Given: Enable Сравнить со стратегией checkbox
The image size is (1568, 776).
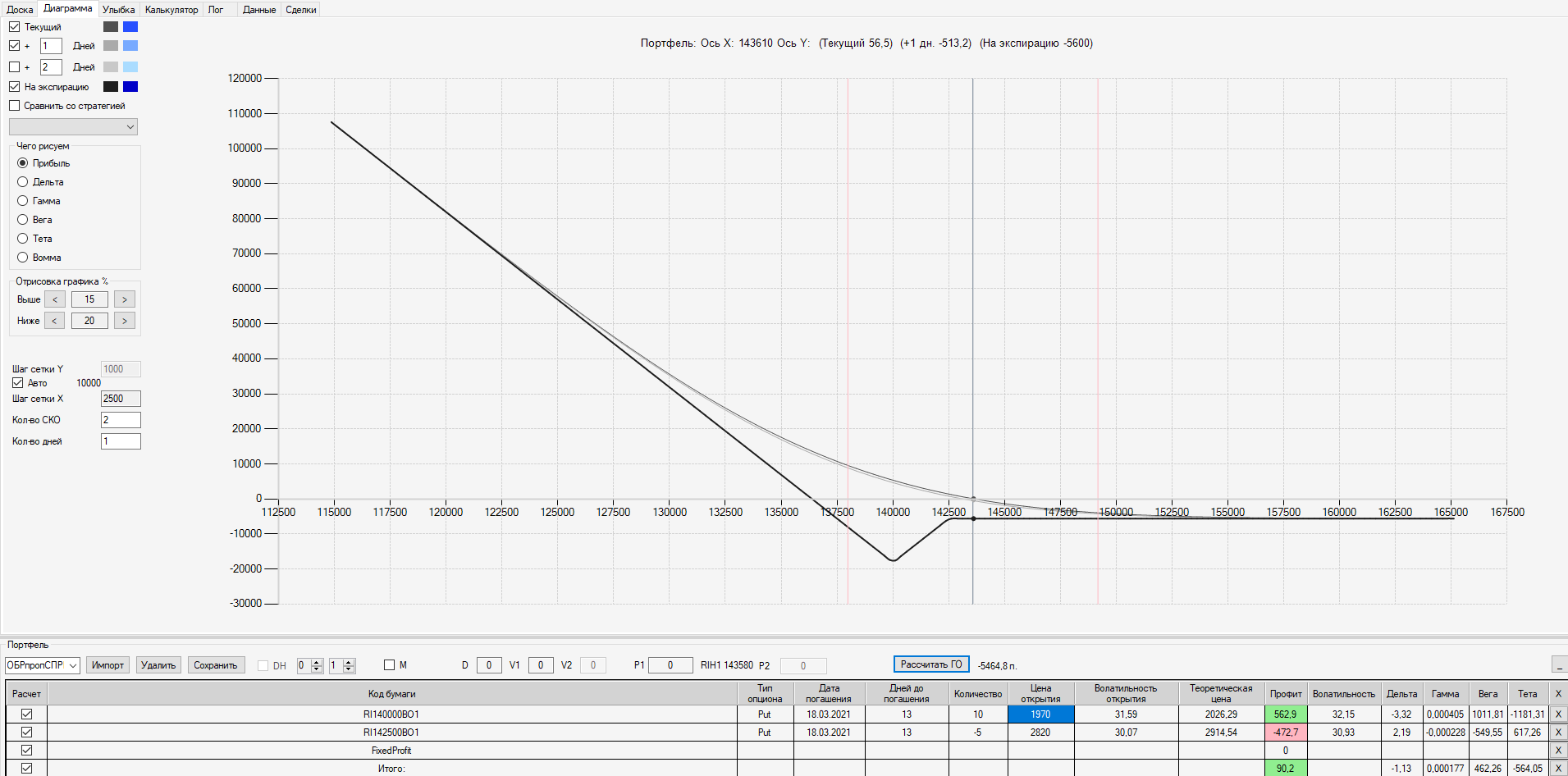Looking at the screenshot, I should (x=15, y=106).
